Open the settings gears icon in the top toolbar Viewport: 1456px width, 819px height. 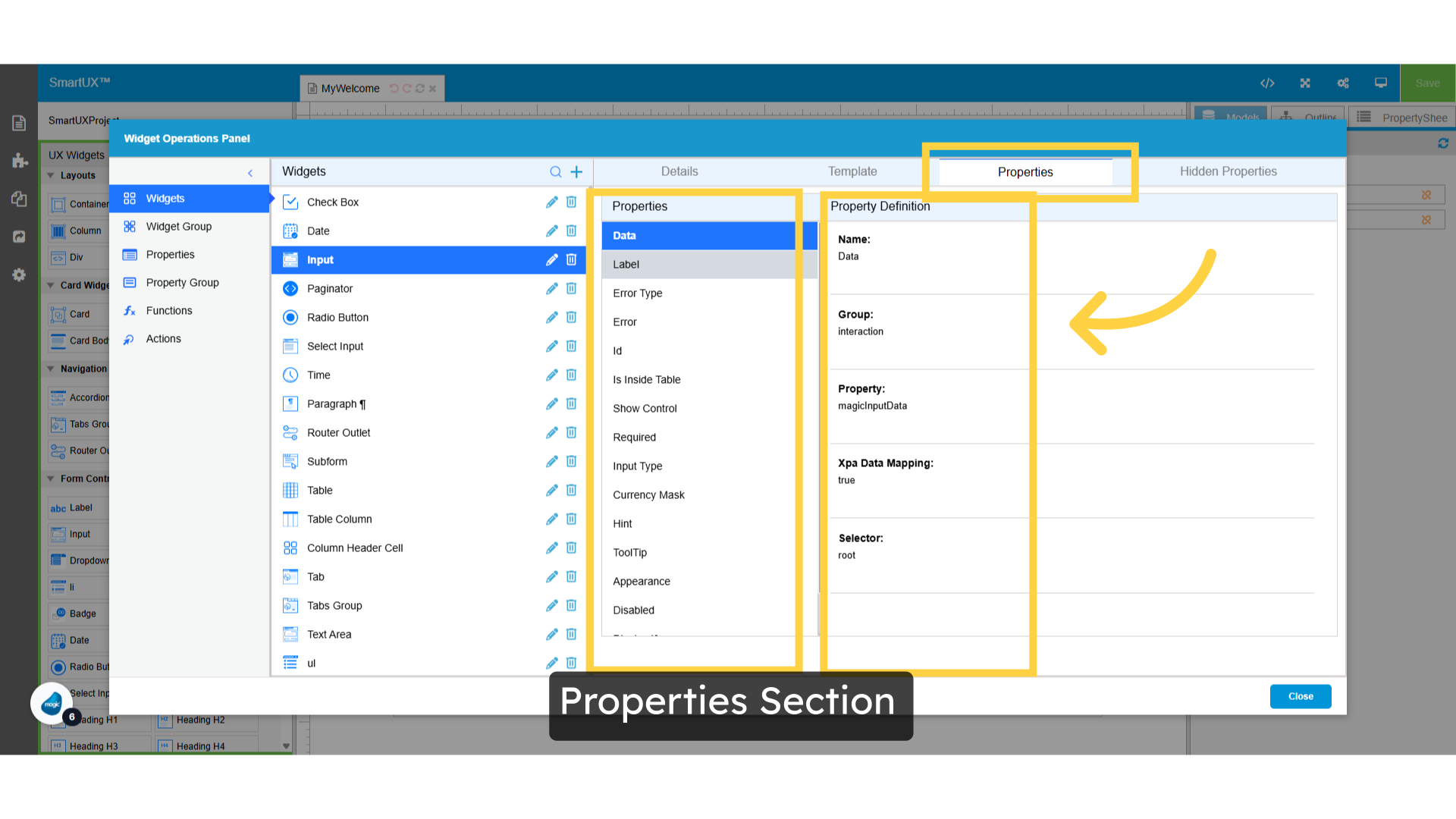tap(1343, 83)
